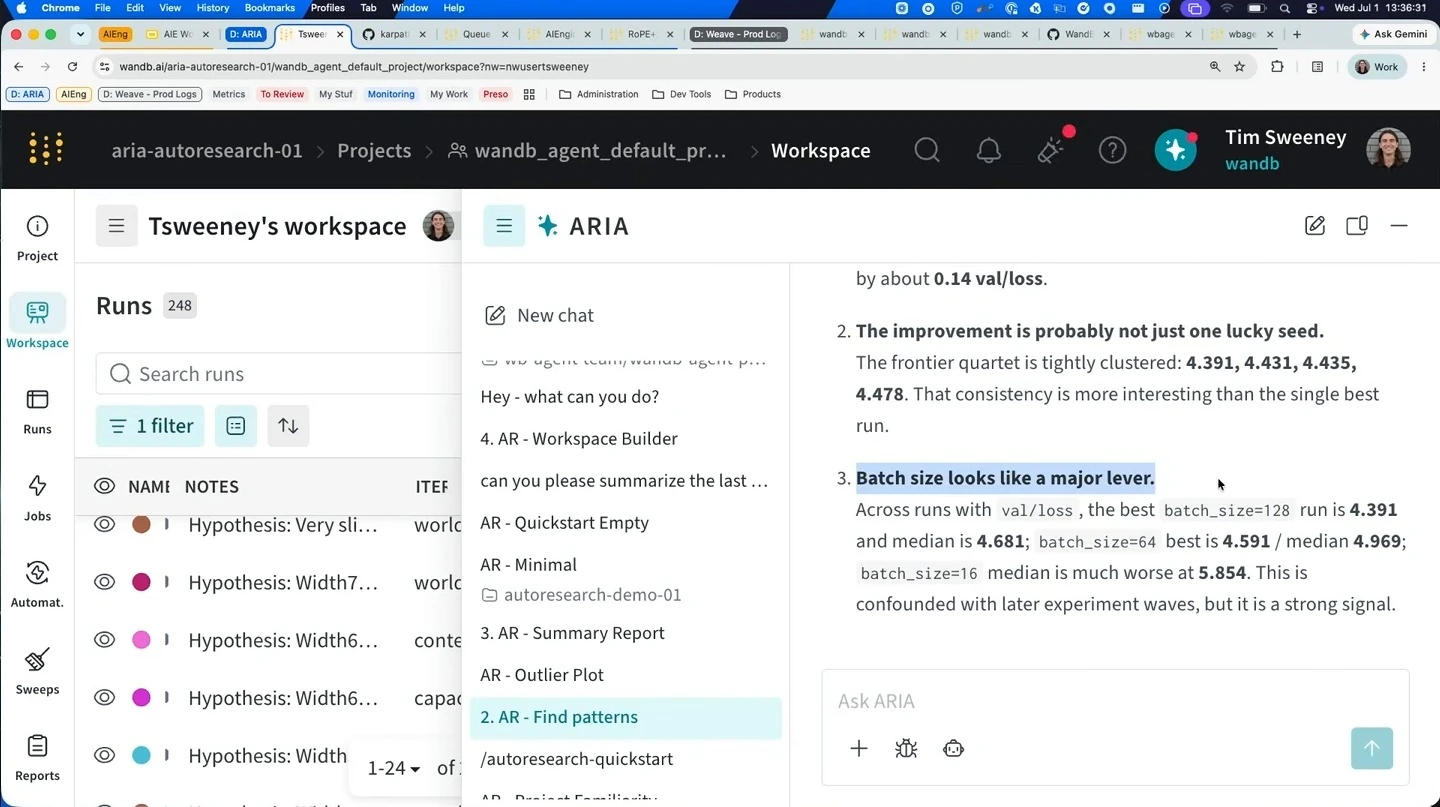The image size is (1440, 807).
Task: Click the brown color dot of 'Very sli…' run
Action: pyautogui.click(x=141, y=524)
